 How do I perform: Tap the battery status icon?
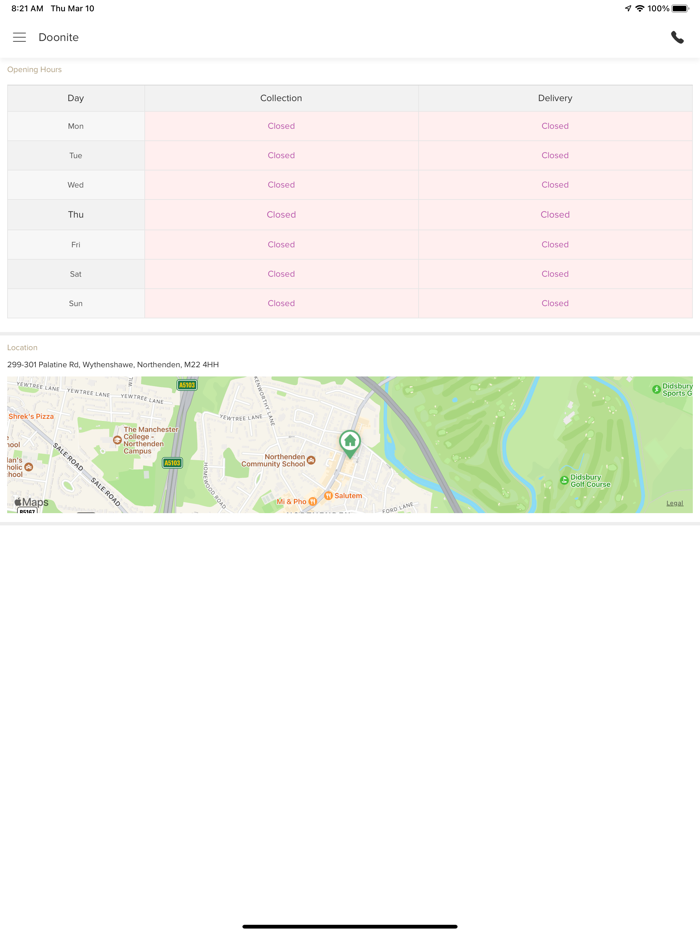click(x=680, y=8)
